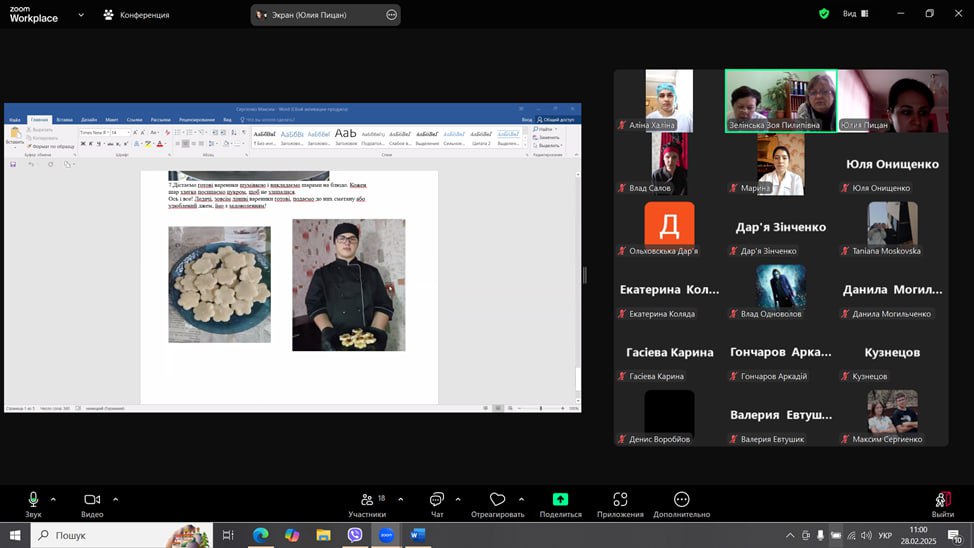The height and width of the screenshot is (548, 974).
Task: Expand the arrow next to Участники
Action: pyautogui.click(x=400, y=499)
